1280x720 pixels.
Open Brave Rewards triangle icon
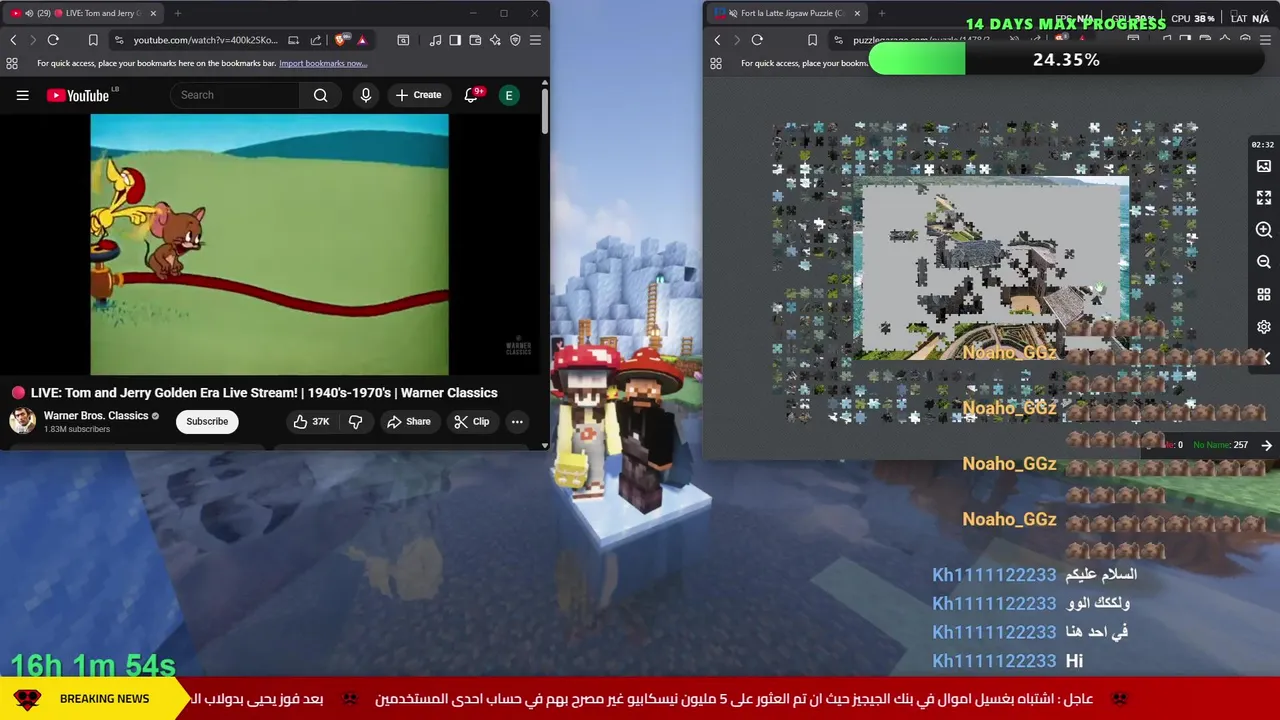[x=362, y=40]
